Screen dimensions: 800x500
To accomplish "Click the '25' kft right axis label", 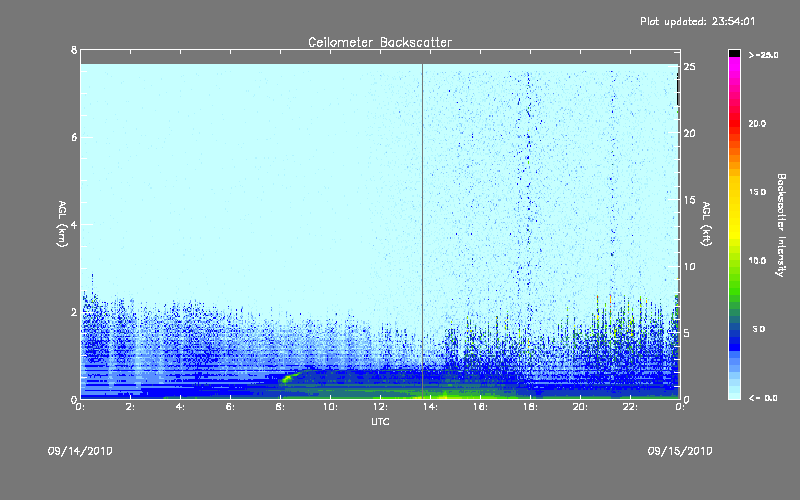I will (690, 67).
